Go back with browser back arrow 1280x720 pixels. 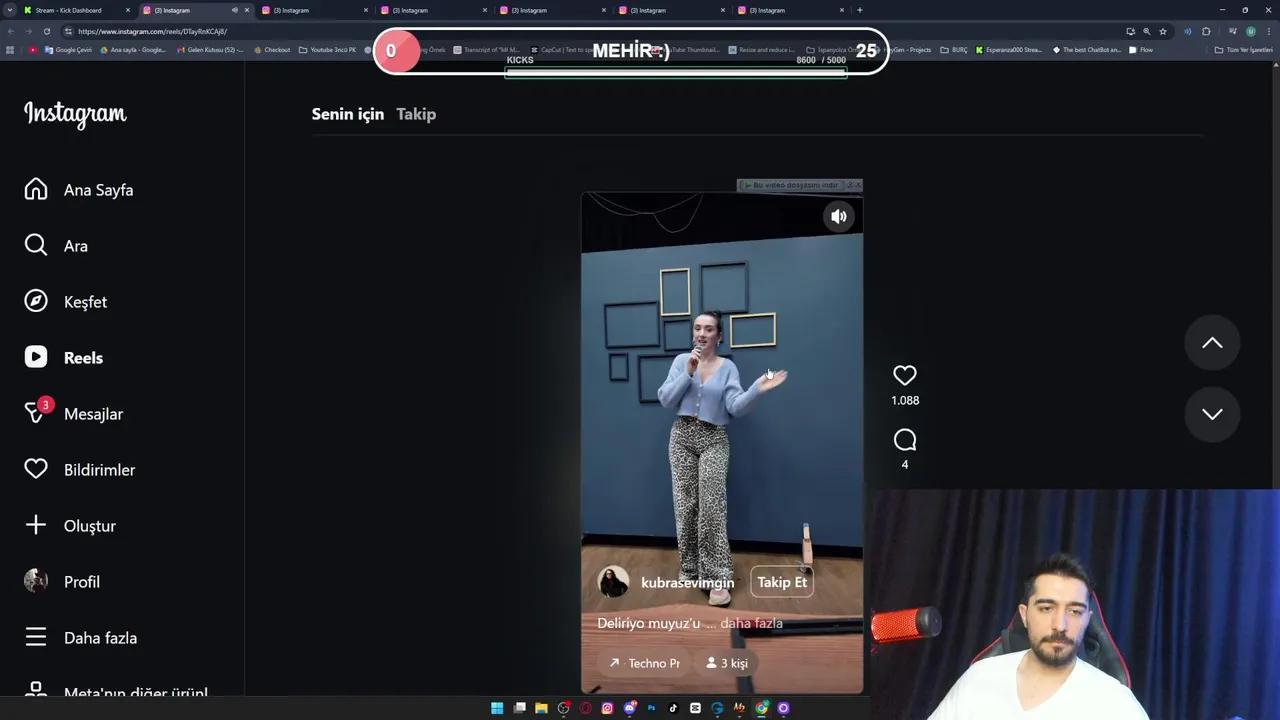click(x=10, y=31)
